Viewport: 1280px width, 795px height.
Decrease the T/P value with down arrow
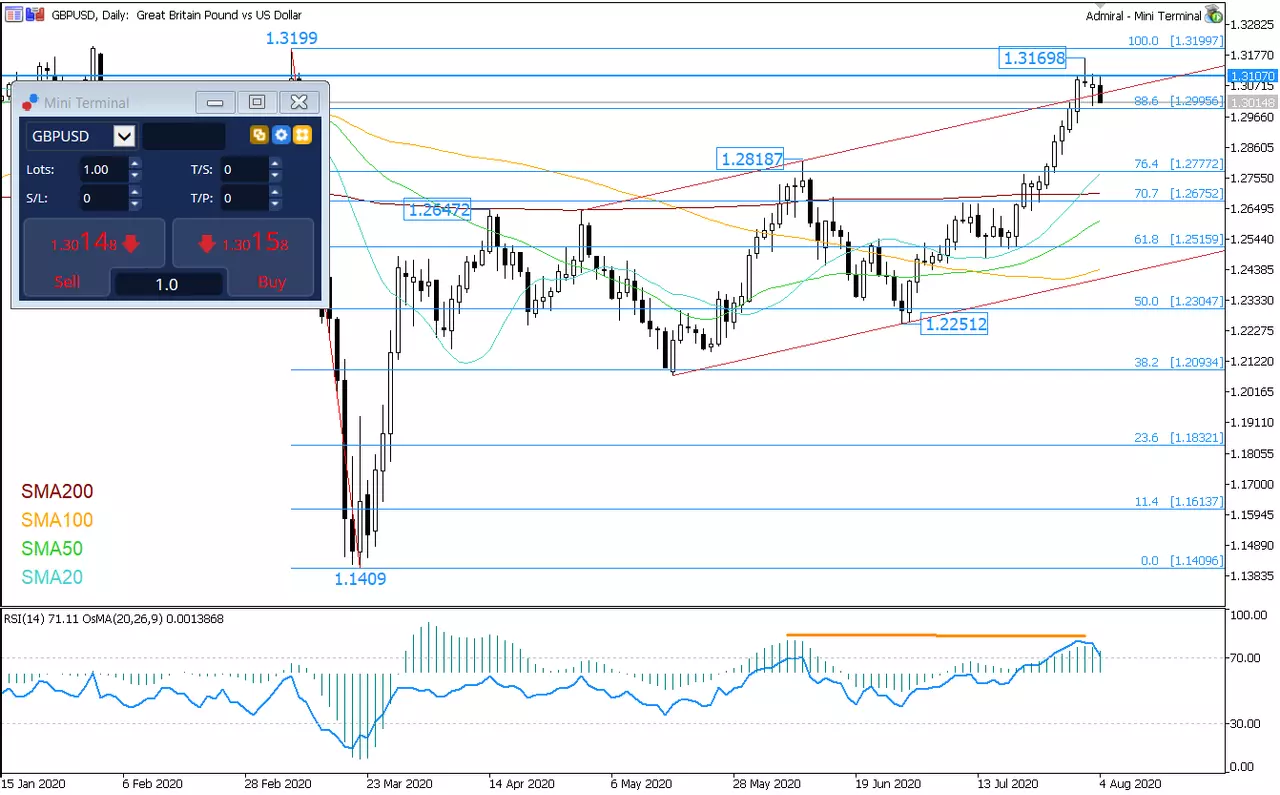coord(275,204)
